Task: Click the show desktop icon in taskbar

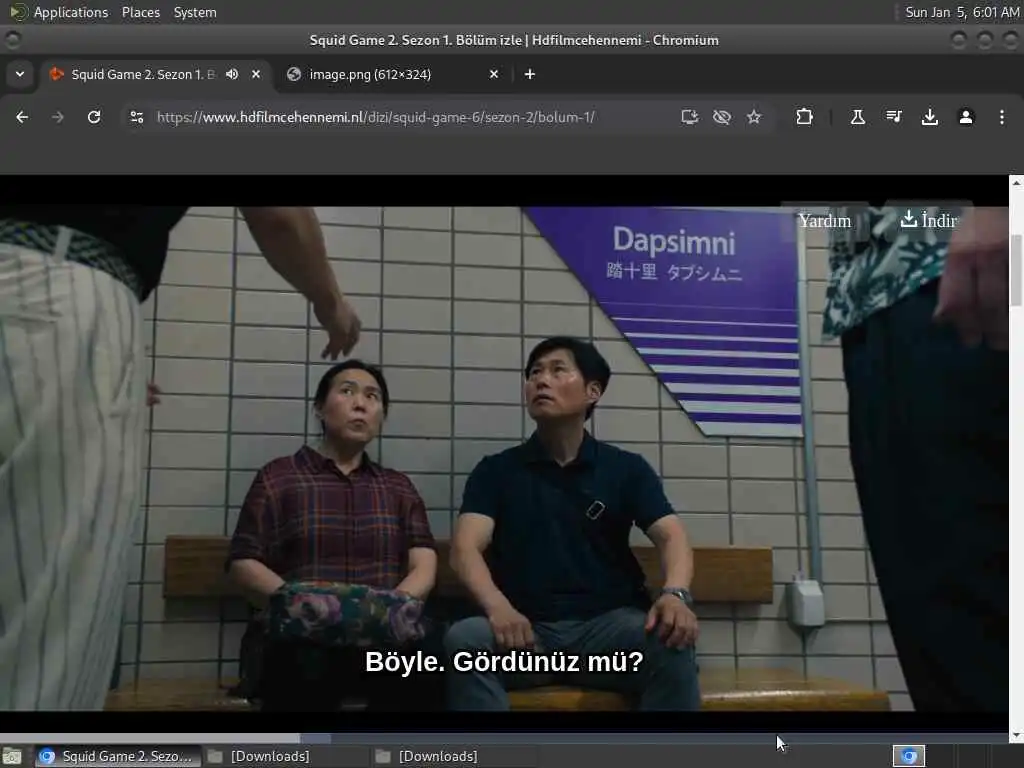Action: (x=12, y=756)
